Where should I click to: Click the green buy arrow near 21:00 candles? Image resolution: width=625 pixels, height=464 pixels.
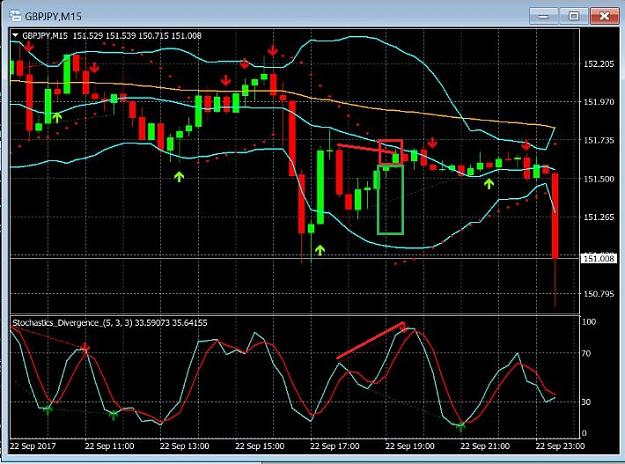coord(489,183)
